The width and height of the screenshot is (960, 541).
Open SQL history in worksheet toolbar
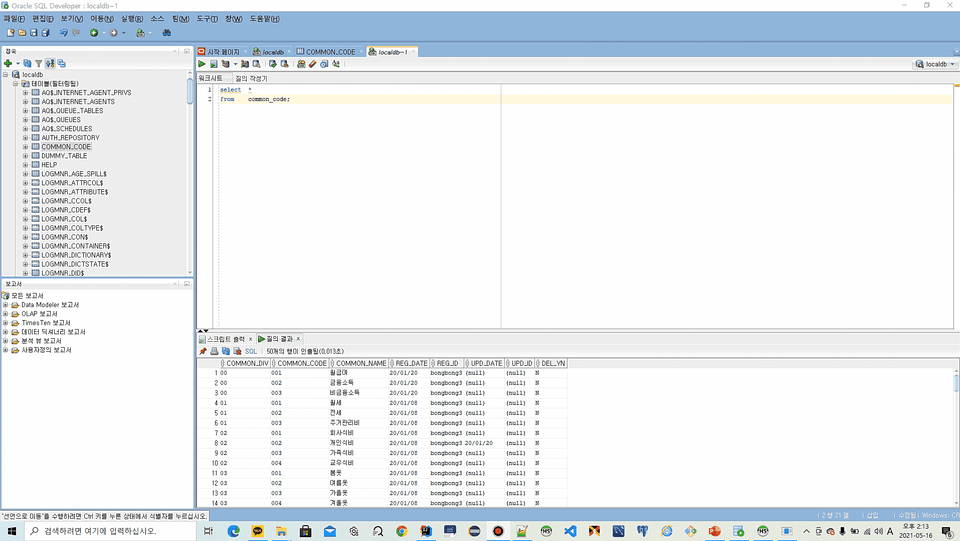pyautogui.click(x=324, y=64)
